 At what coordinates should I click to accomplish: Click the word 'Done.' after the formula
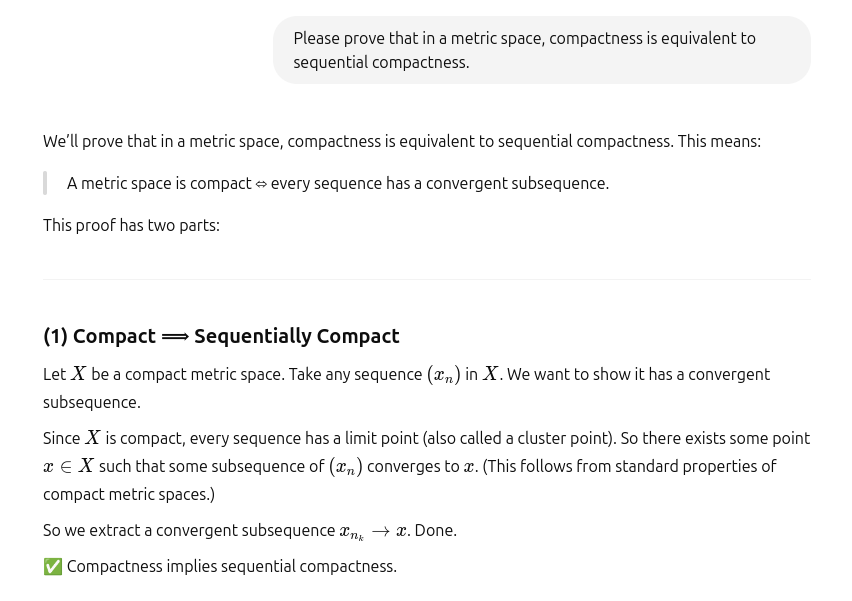point(436,530)
